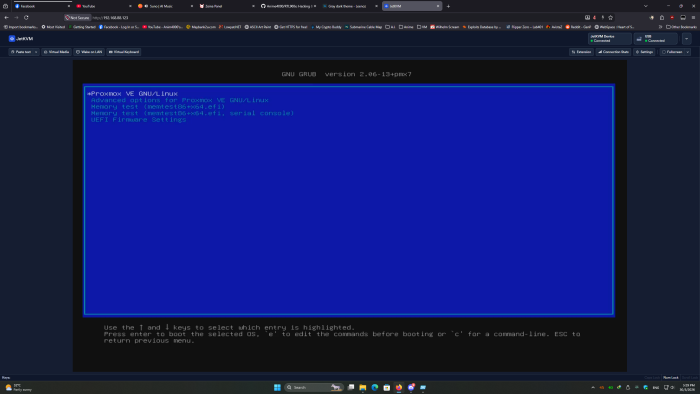This screenshot has height=394, width=700.
Task: Click the taskbar Search box
Action: (313, 387)
